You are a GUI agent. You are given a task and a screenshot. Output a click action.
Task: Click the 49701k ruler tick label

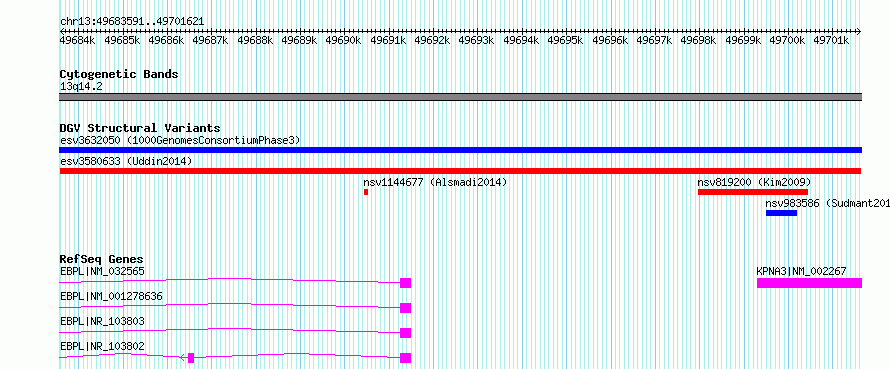(x=832, y=40)
